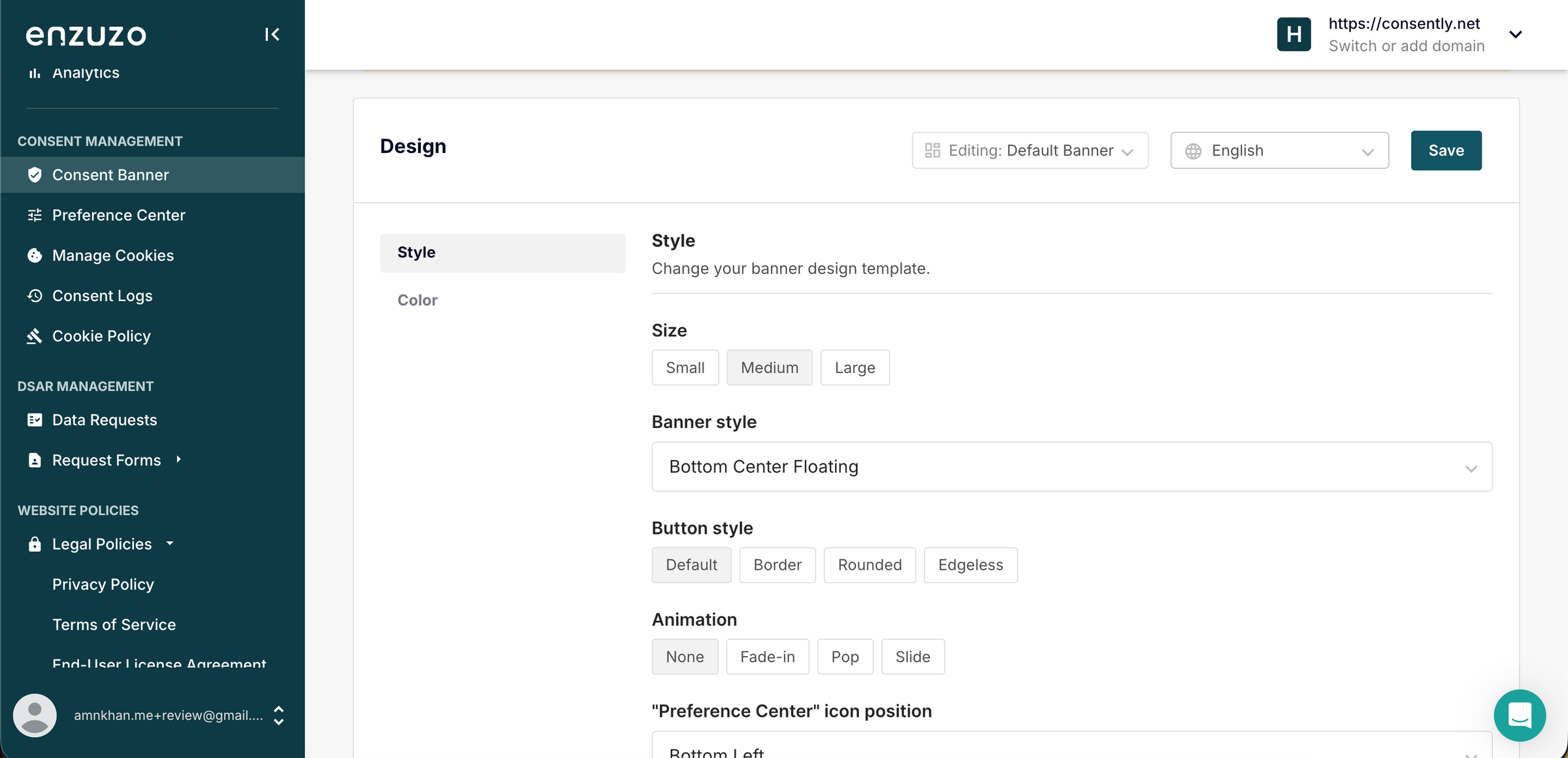Viewport: 1568px width, 758px height.
Task: Click the globe icon in language selector
Action: (1193, 151)
